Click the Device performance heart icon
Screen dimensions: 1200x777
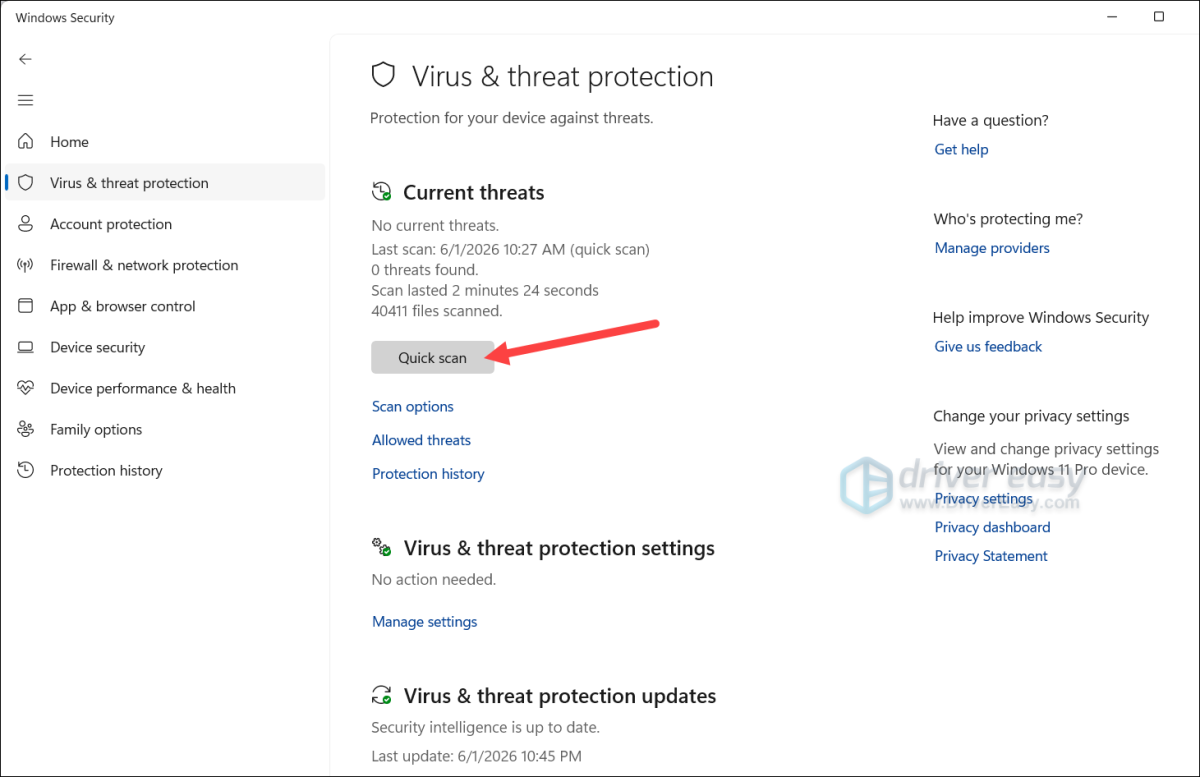tap(26, 388)
